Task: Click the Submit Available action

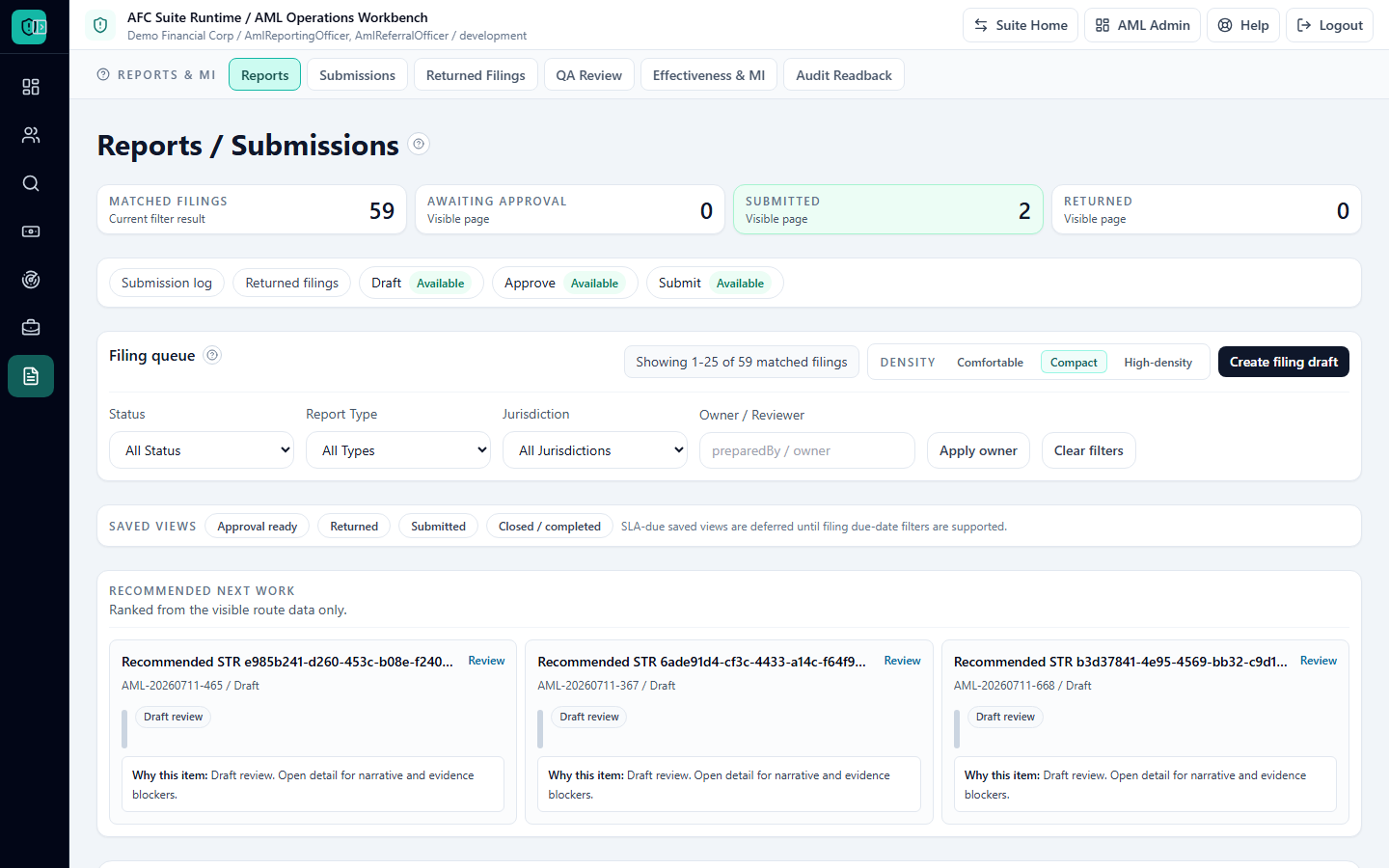Action: (715, 283)
